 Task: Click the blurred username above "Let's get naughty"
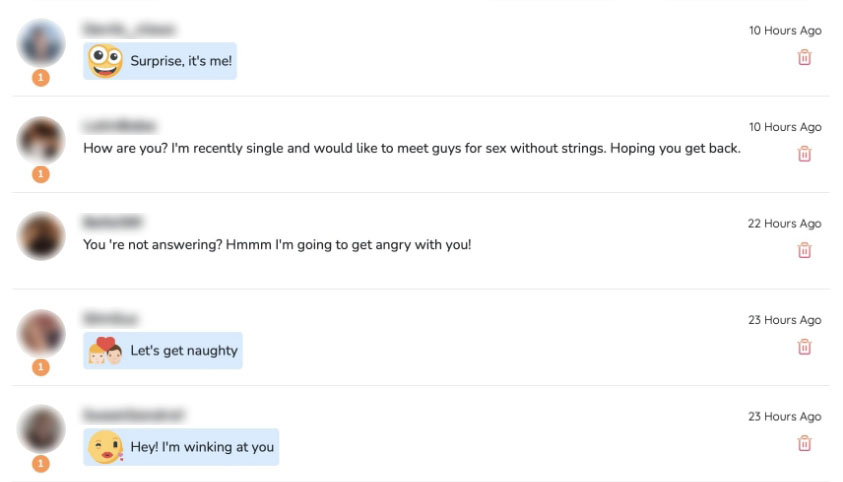click(x=111, y=319)
